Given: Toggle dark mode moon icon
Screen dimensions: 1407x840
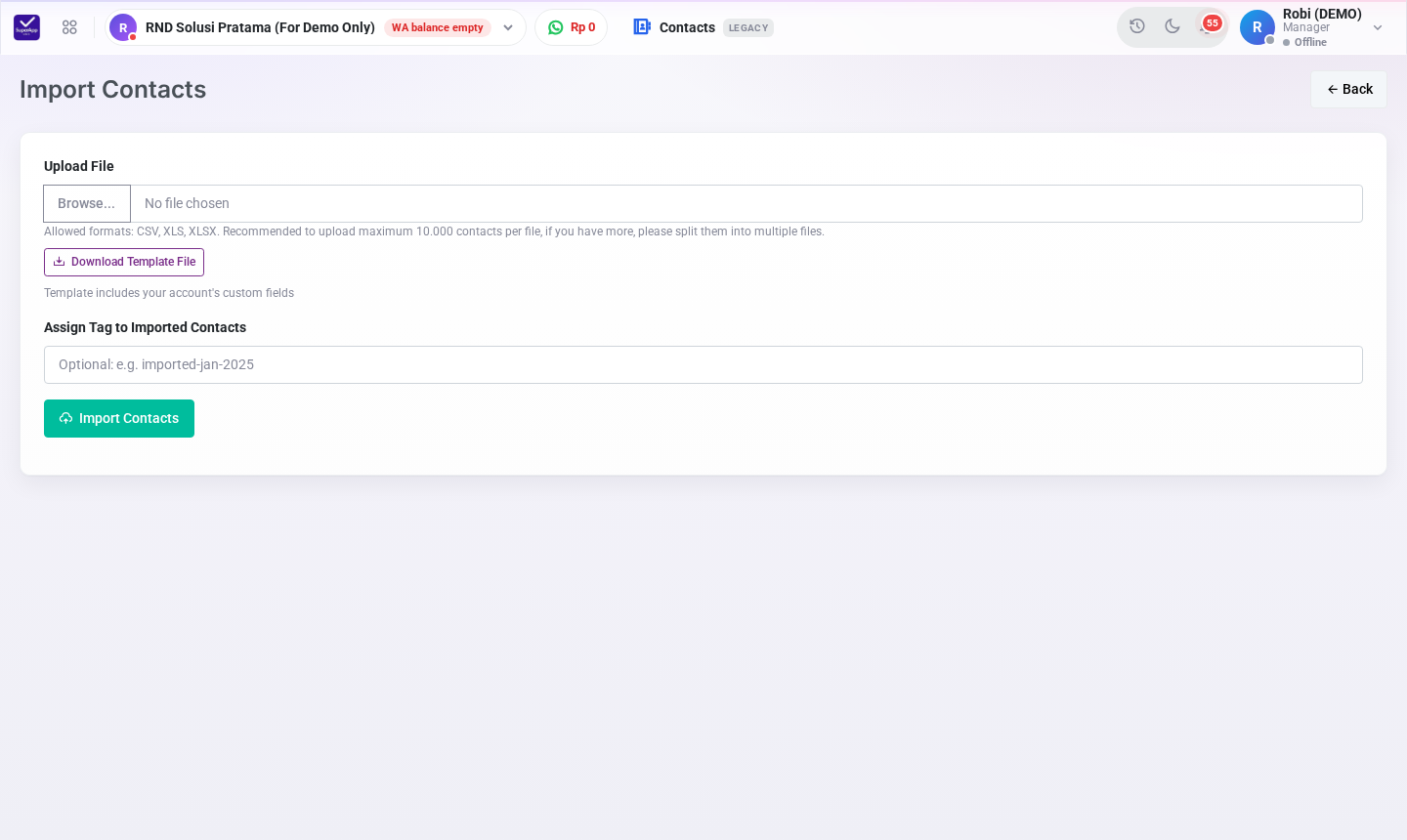Looking at the screenshot, I should click(1172, 26).
